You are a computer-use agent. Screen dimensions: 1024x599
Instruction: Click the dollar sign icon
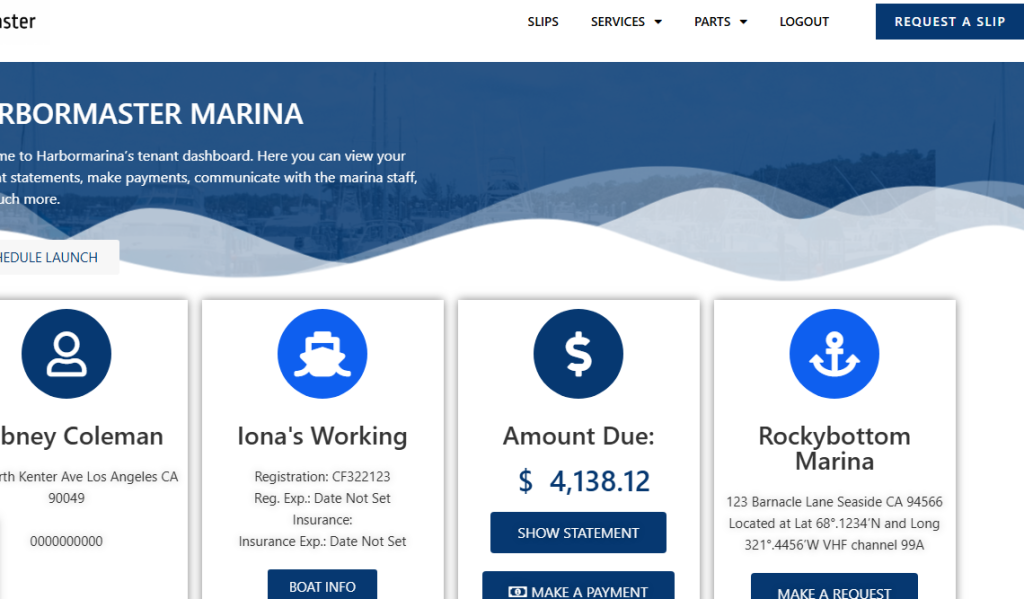[578, 354]
